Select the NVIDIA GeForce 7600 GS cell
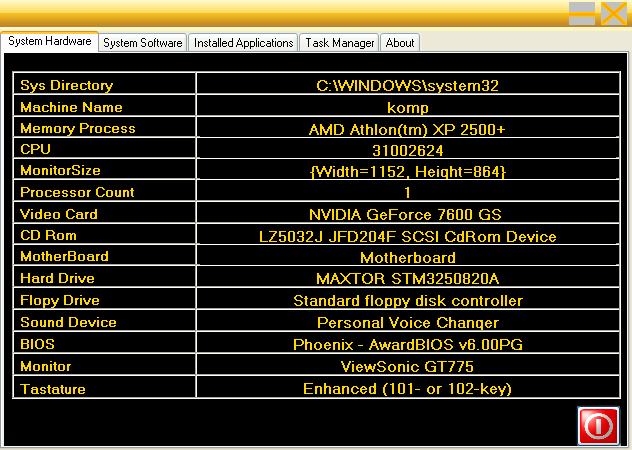The width and height of the screenshot is (632, 450). coord(407,215)
